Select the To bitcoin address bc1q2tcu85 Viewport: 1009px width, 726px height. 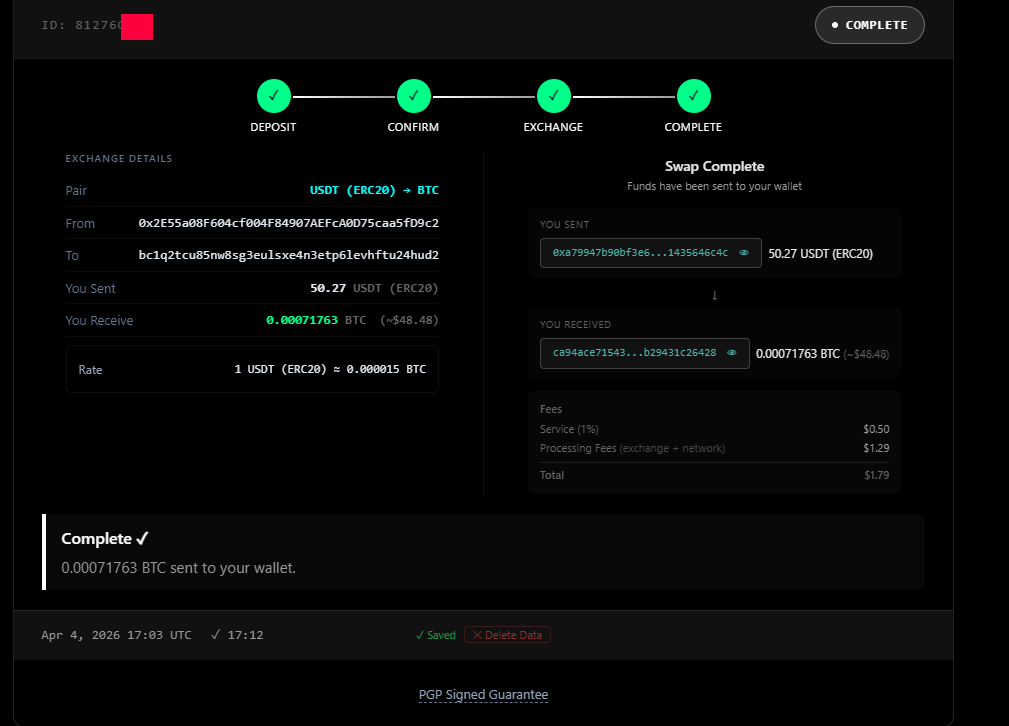[x=288, y=255]
